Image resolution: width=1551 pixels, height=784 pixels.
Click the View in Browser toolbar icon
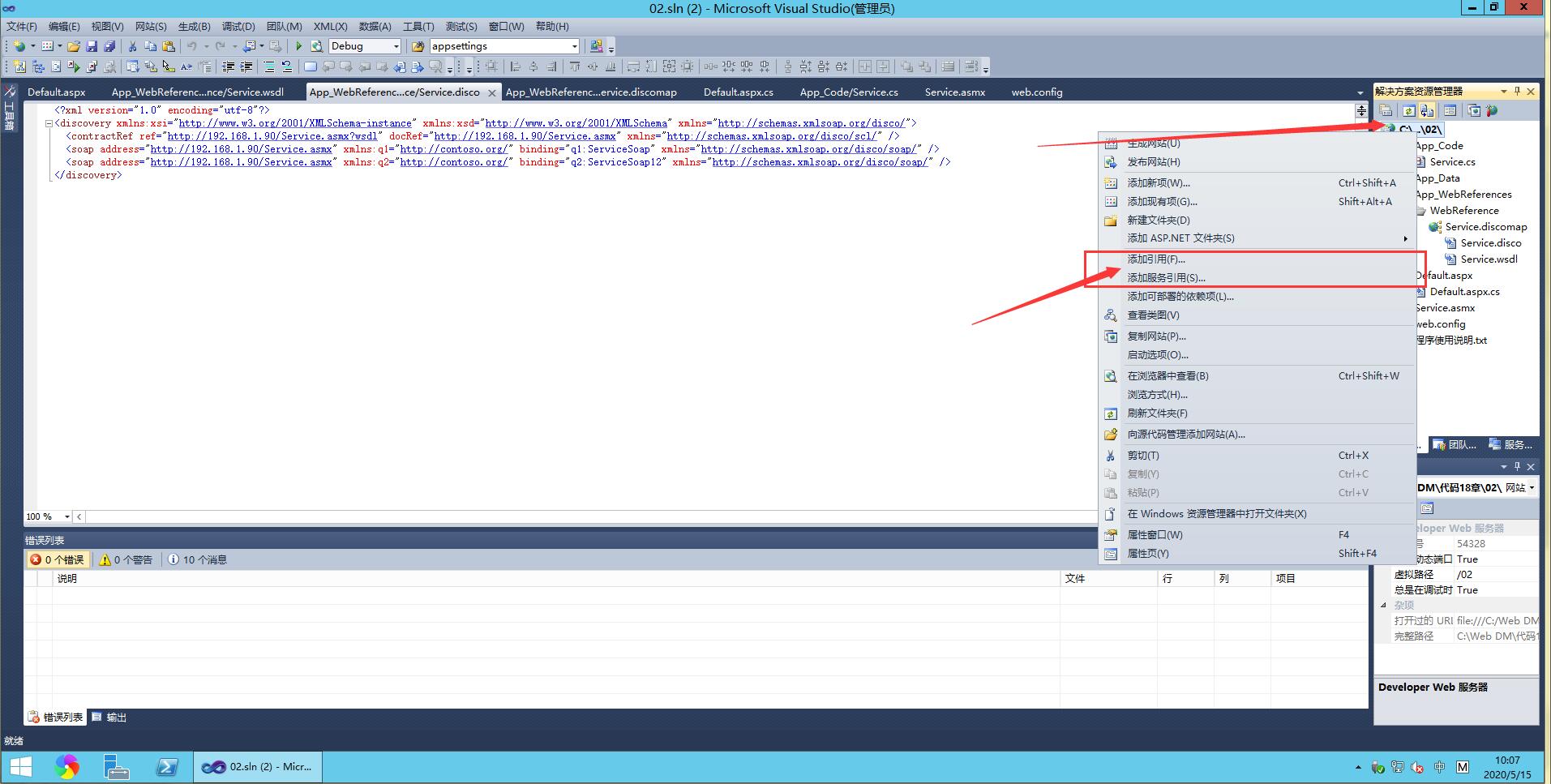coord(316,46)
